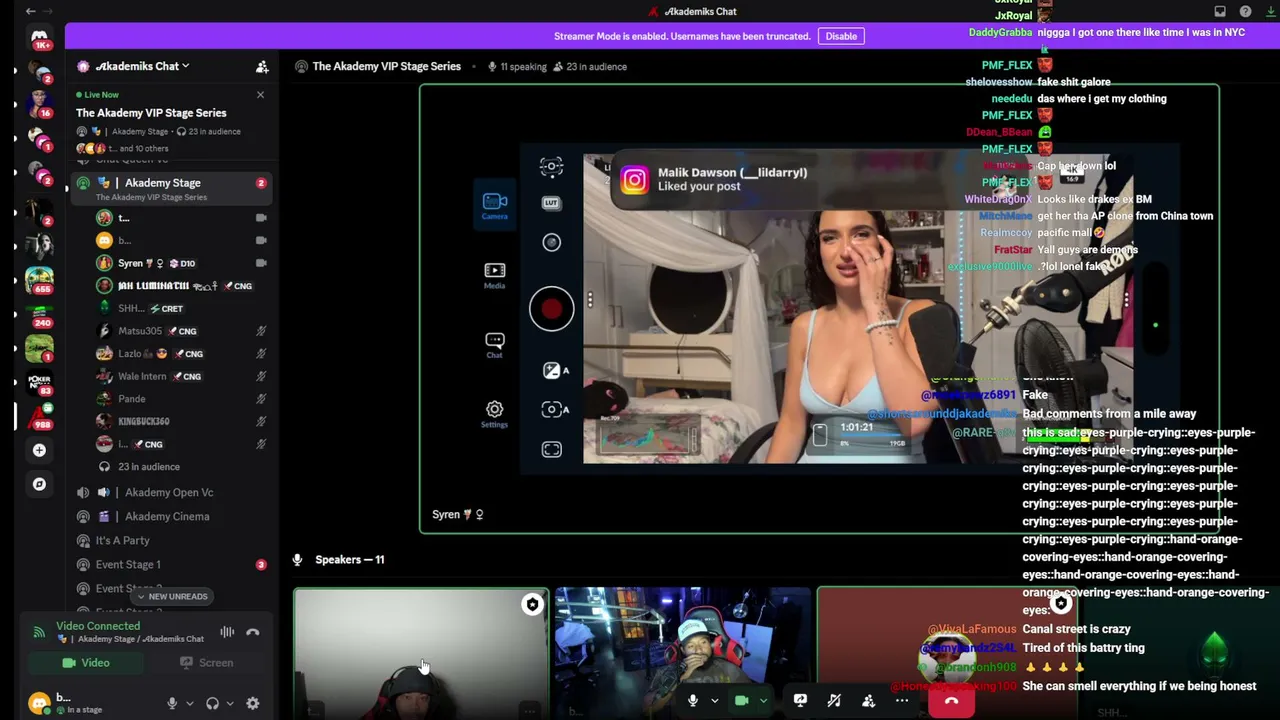Click the crossed-out music note soundboard icon
This screenshot has width=1280, height=720.
[x=834, y=701]
